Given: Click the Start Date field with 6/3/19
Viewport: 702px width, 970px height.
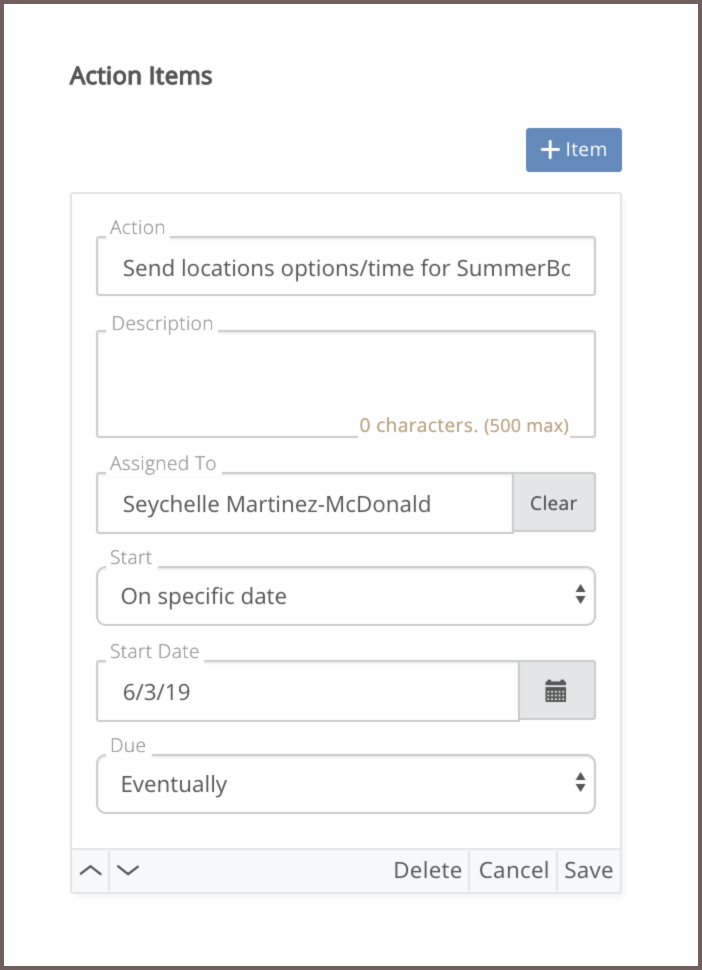Looking at the screenshot, I should [307, 691].
